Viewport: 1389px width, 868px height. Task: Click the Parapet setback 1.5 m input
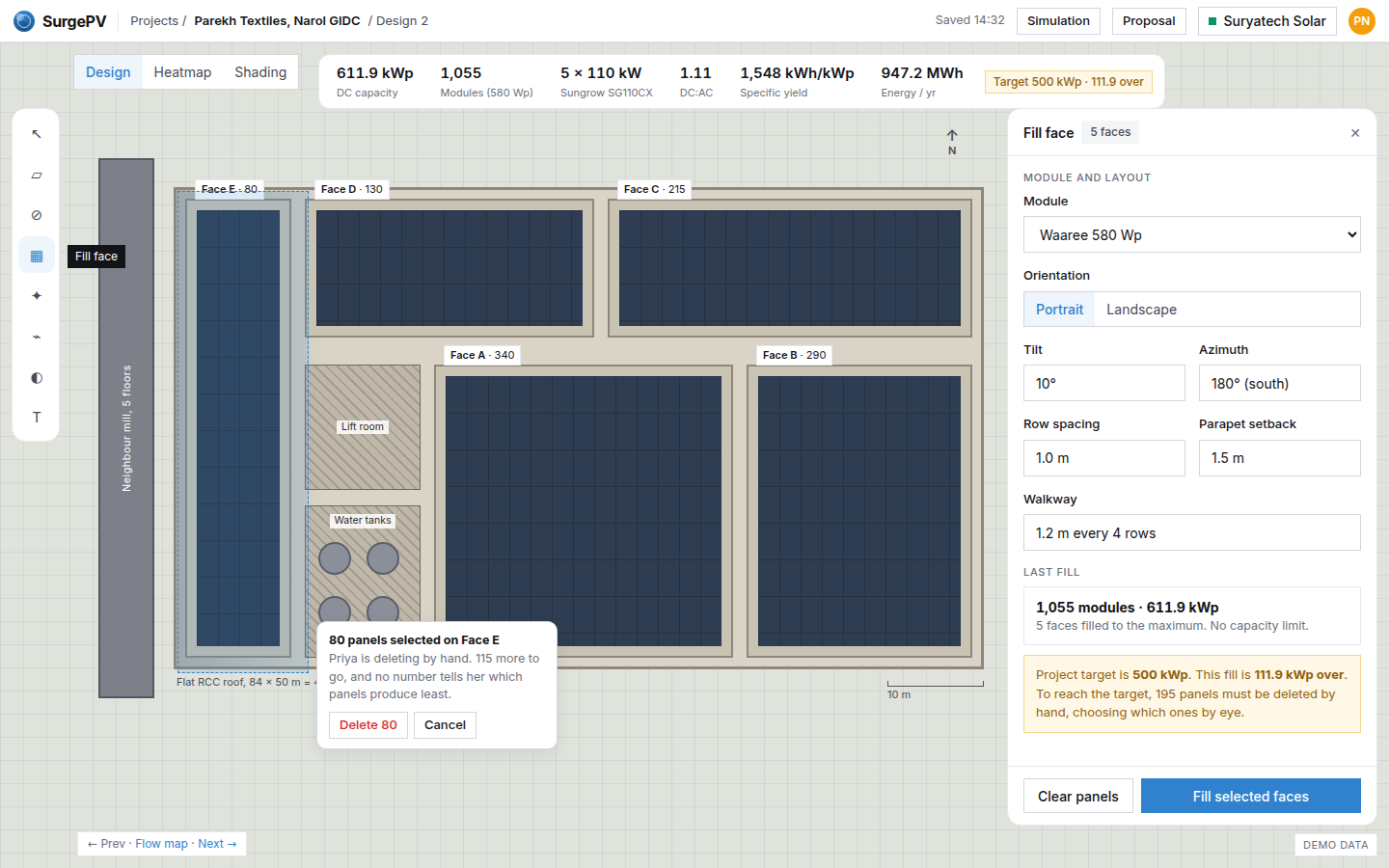(1280, 458)
